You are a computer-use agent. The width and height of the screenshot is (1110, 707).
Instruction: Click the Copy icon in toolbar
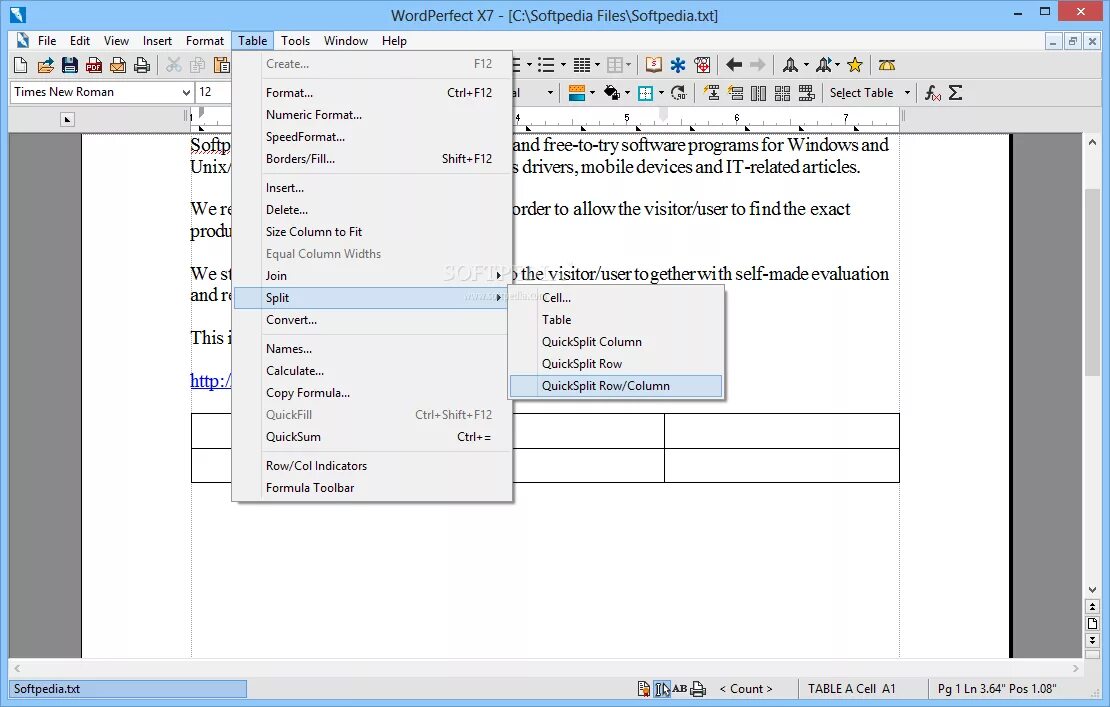click(198, 65)
